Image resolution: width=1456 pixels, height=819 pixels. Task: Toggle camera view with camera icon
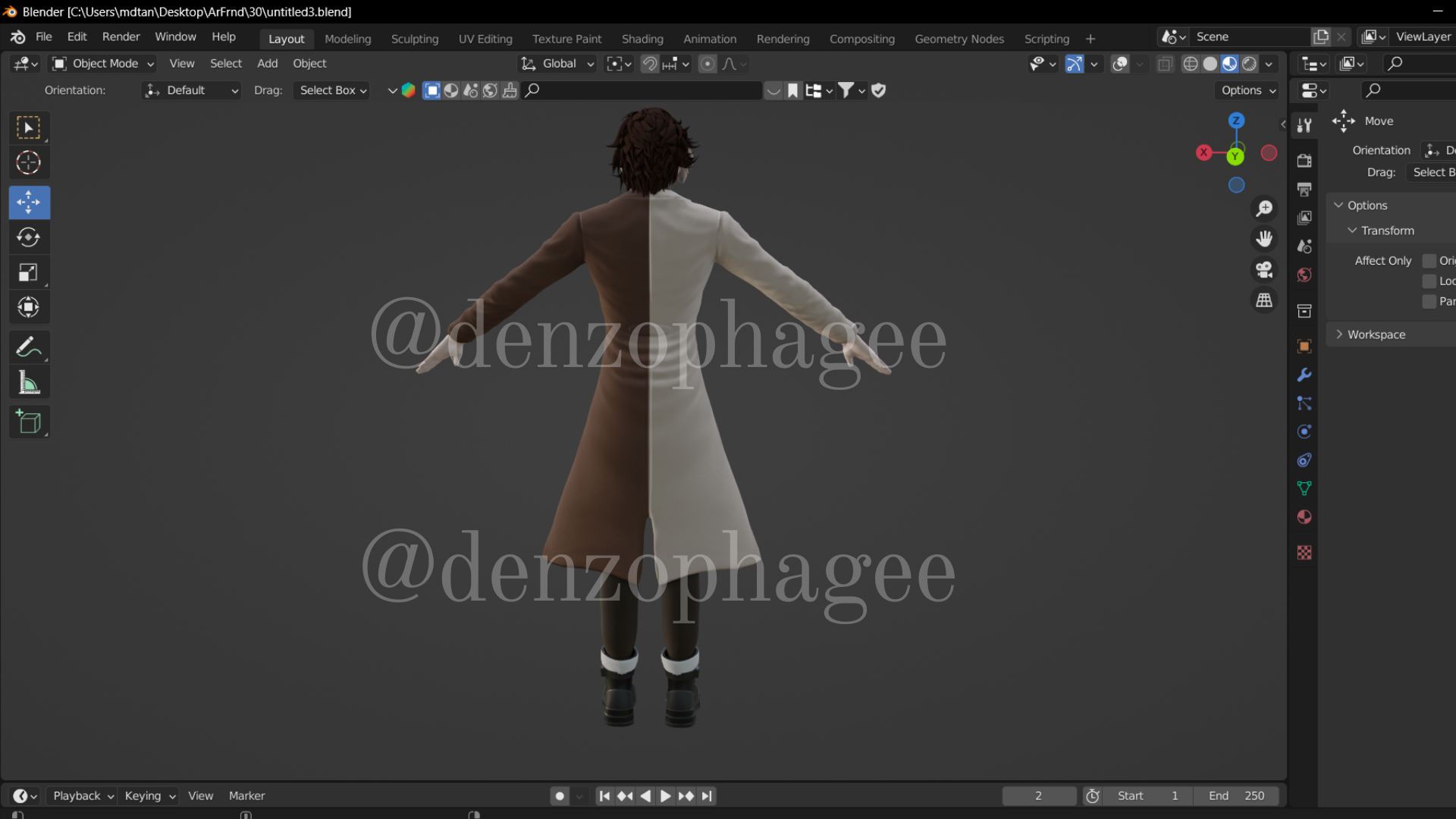tap(1264, 270)
